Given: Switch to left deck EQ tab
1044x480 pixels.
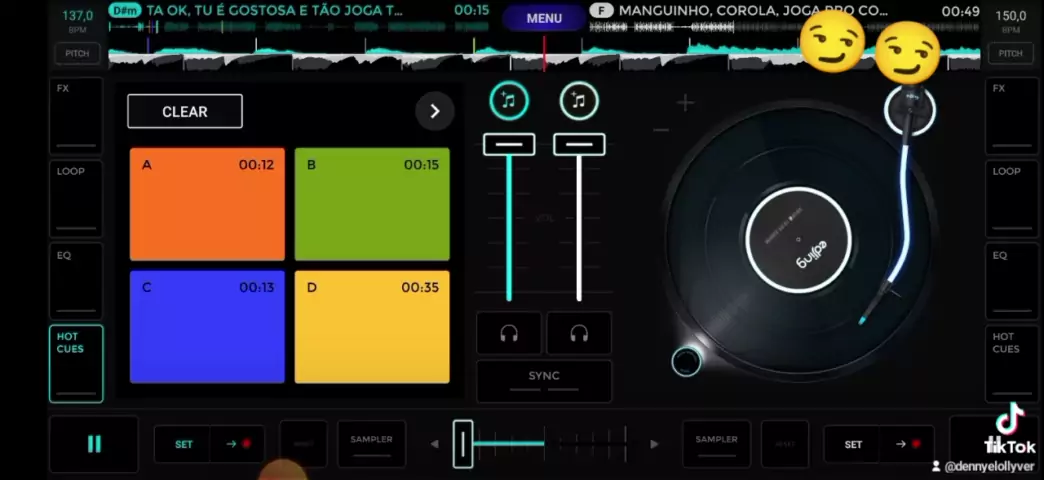Looking at the screenshot, I should (76, 280).
